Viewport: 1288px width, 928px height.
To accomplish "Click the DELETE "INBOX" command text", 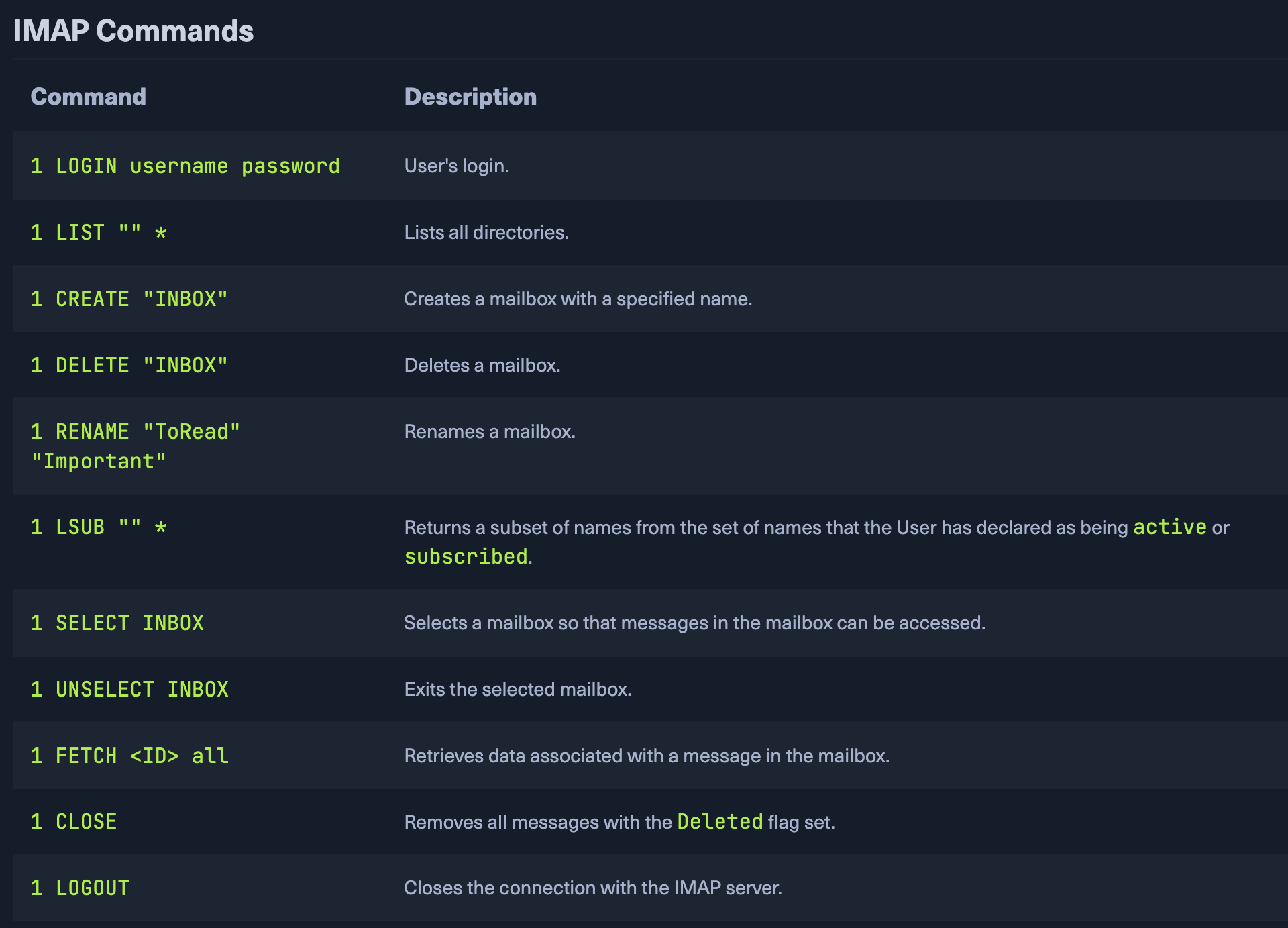I will [x=129, y=365].
